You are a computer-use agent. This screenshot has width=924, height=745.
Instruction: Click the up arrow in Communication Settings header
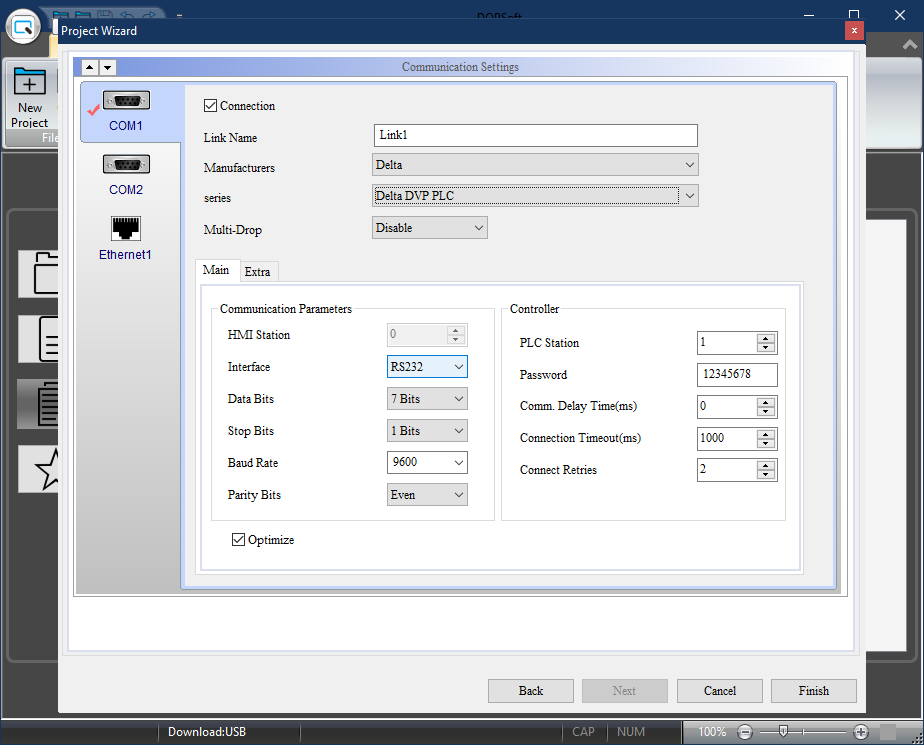(89, 67)
